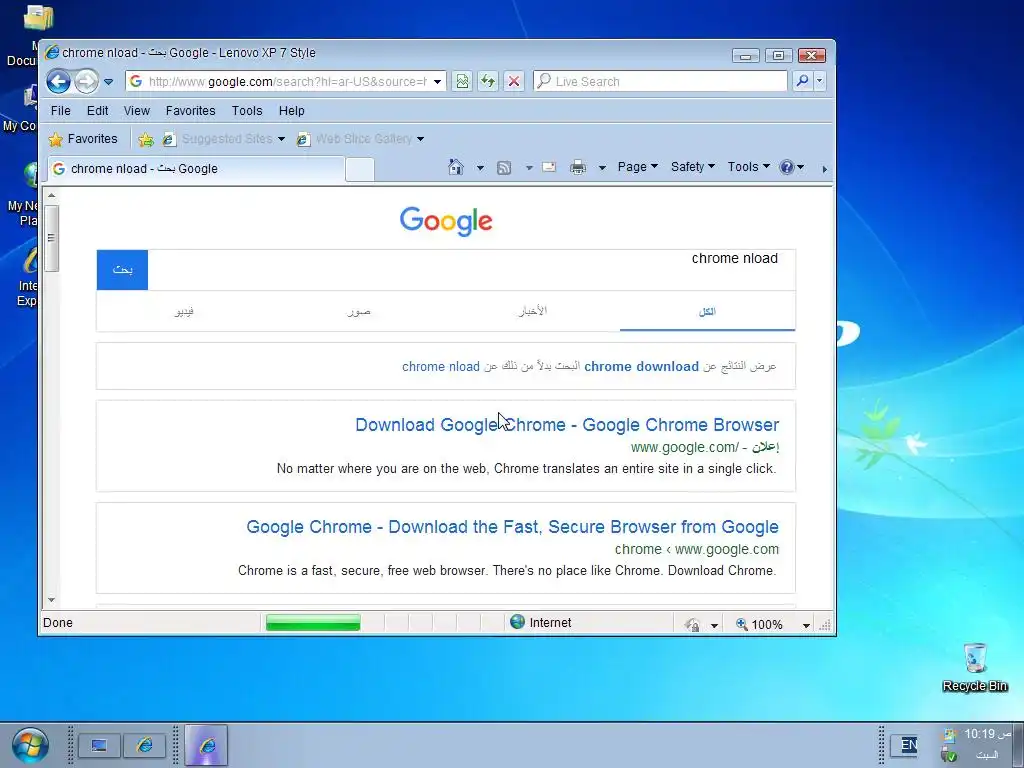Expand the command bar overflow chevron
This screenshot has width=1024, height=768.
coord(824,169)
